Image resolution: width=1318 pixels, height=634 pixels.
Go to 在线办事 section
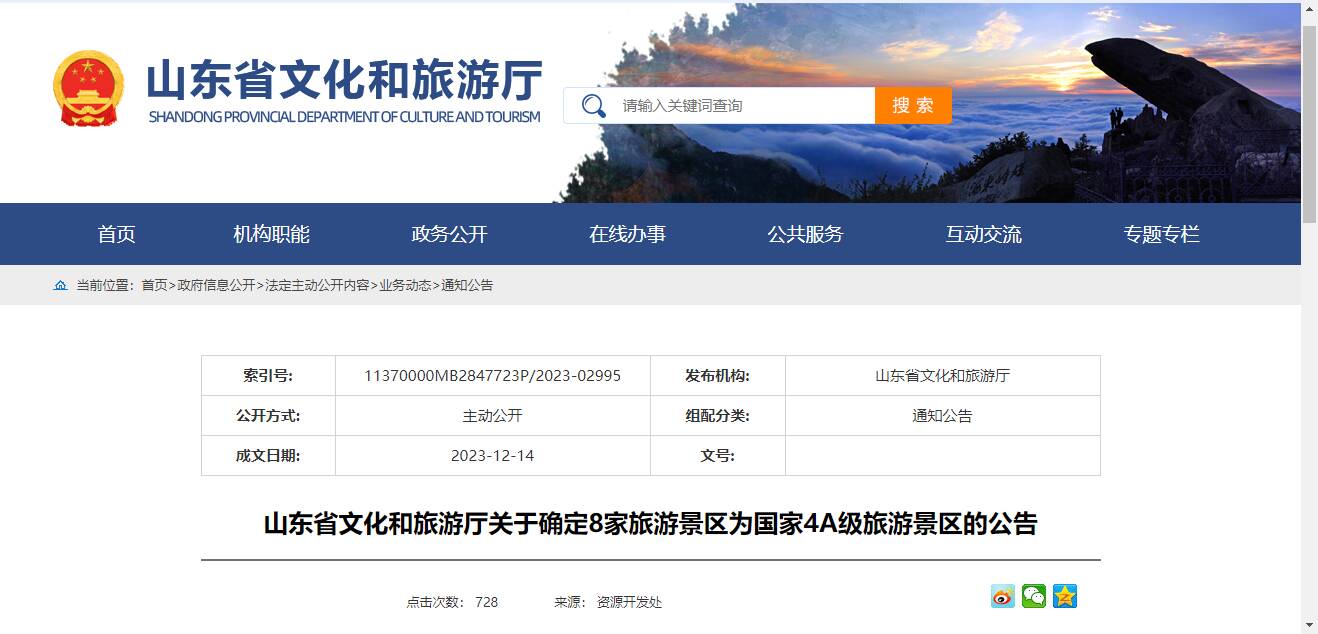627,234
